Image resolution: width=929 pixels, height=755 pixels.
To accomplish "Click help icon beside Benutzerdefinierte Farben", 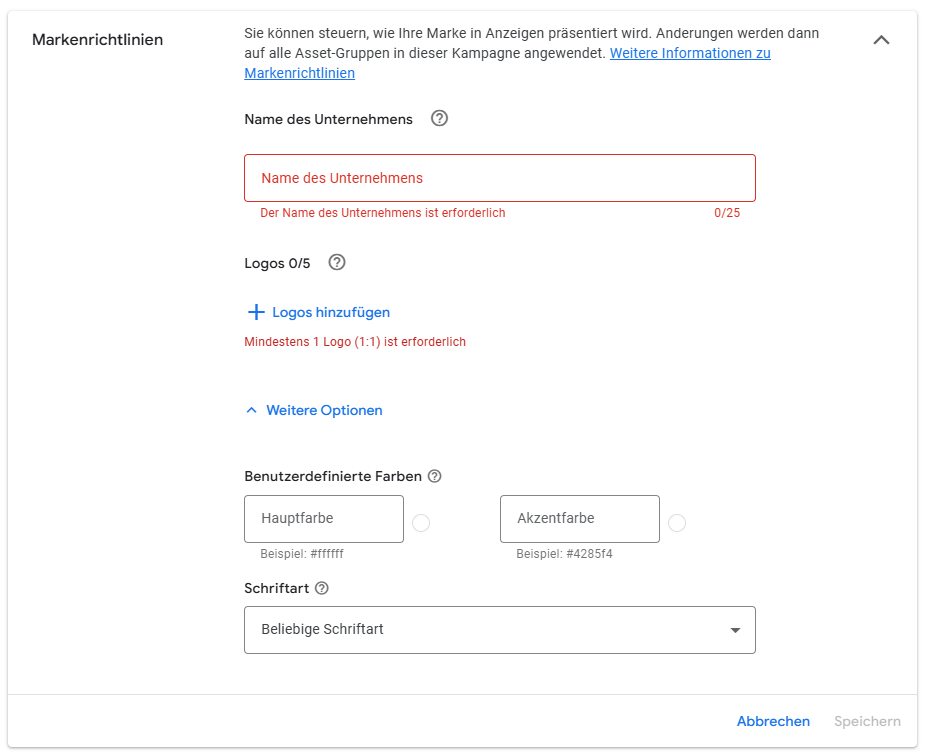I will pyautogui.click(x=434, y=476).
